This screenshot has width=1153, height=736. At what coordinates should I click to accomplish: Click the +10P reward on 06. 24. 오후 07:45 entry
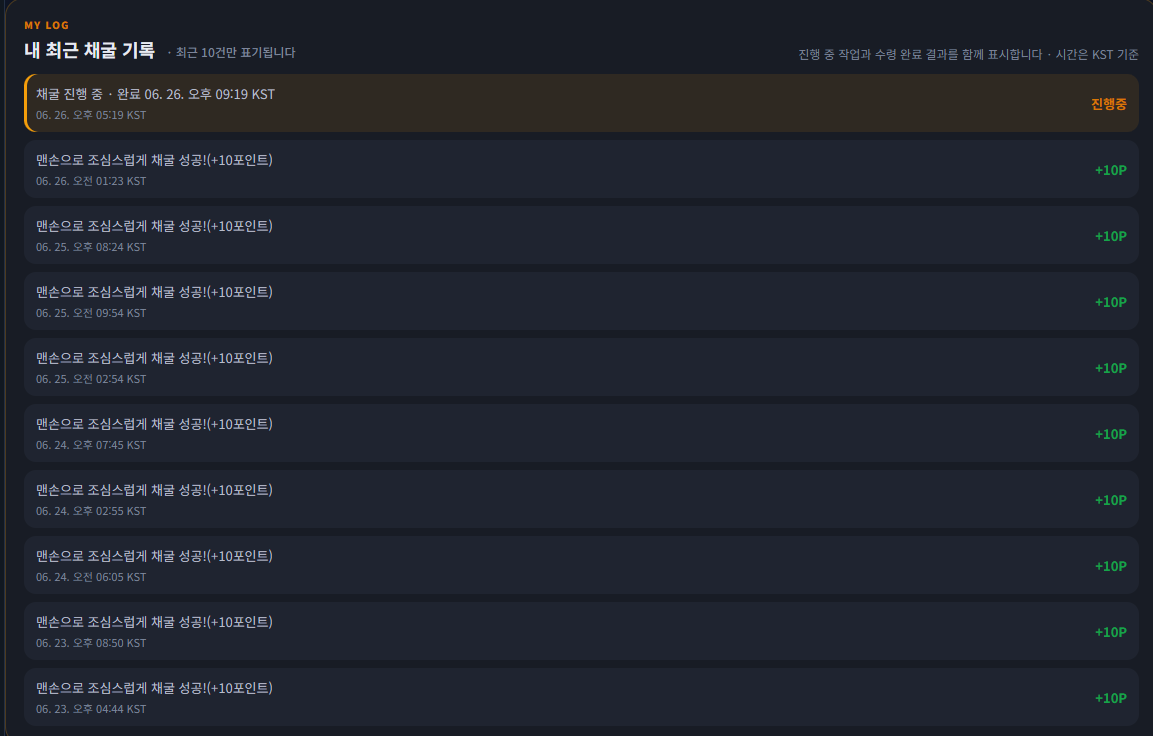pos(1110,435)
